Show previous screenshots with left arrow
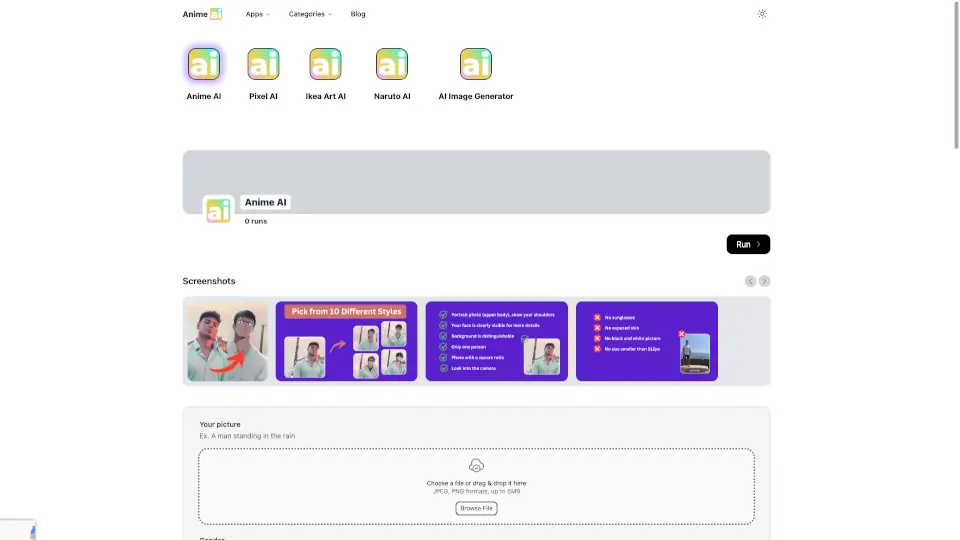The height and width of the screenshot is (540, 960). pyautogui.click(x=750, y=281)
